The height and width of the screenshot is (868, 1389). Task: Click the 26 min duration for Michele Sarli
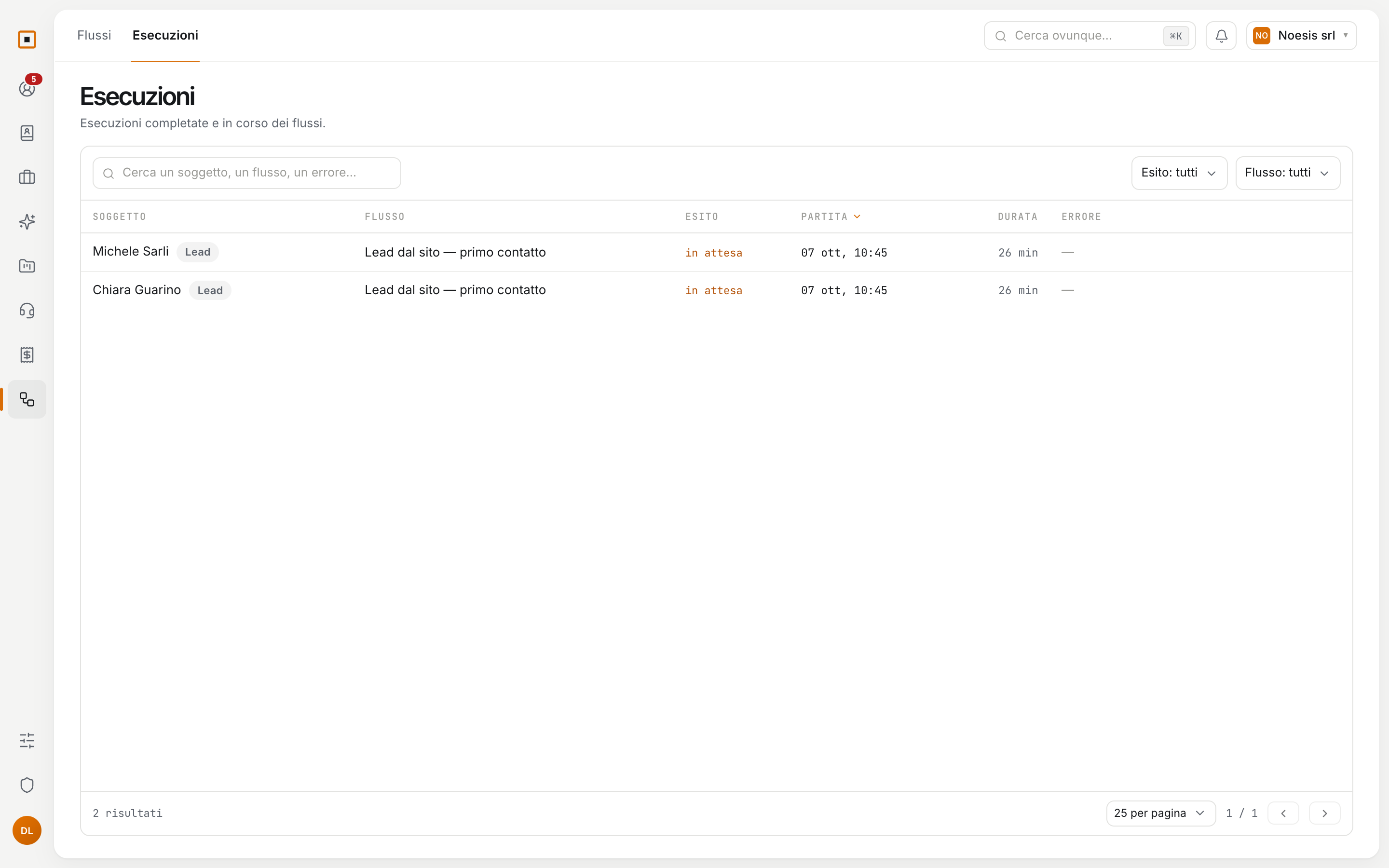[x=1018, y=253]
